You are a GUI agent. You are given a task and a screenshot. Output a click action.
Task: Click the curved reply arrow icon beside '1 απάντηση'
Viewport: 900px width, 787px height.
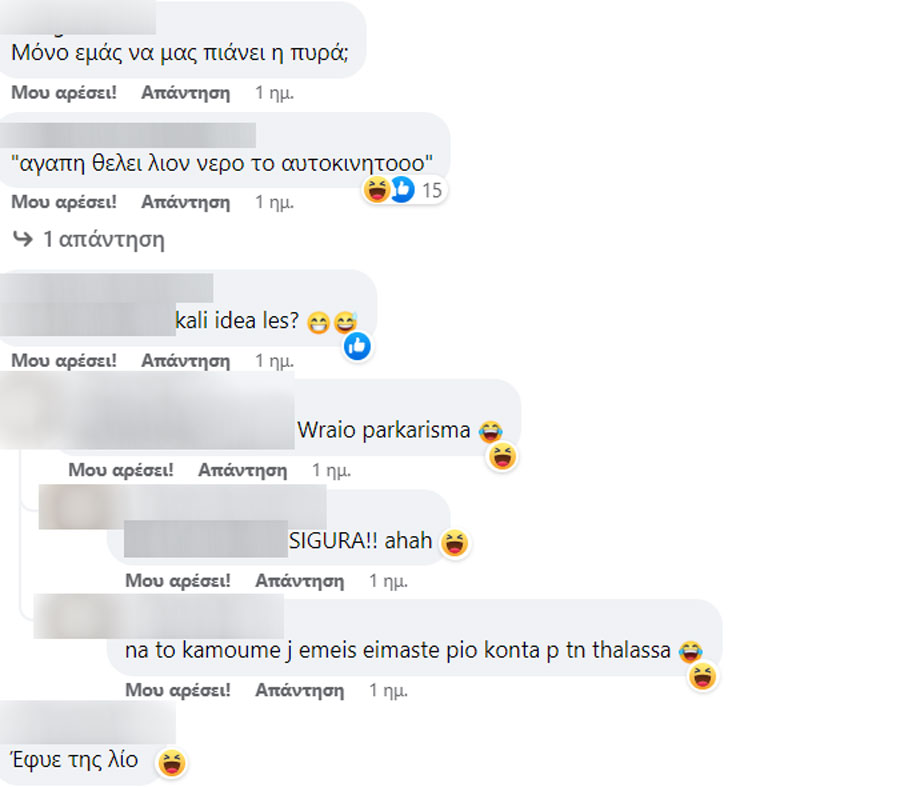coord(23,238)
